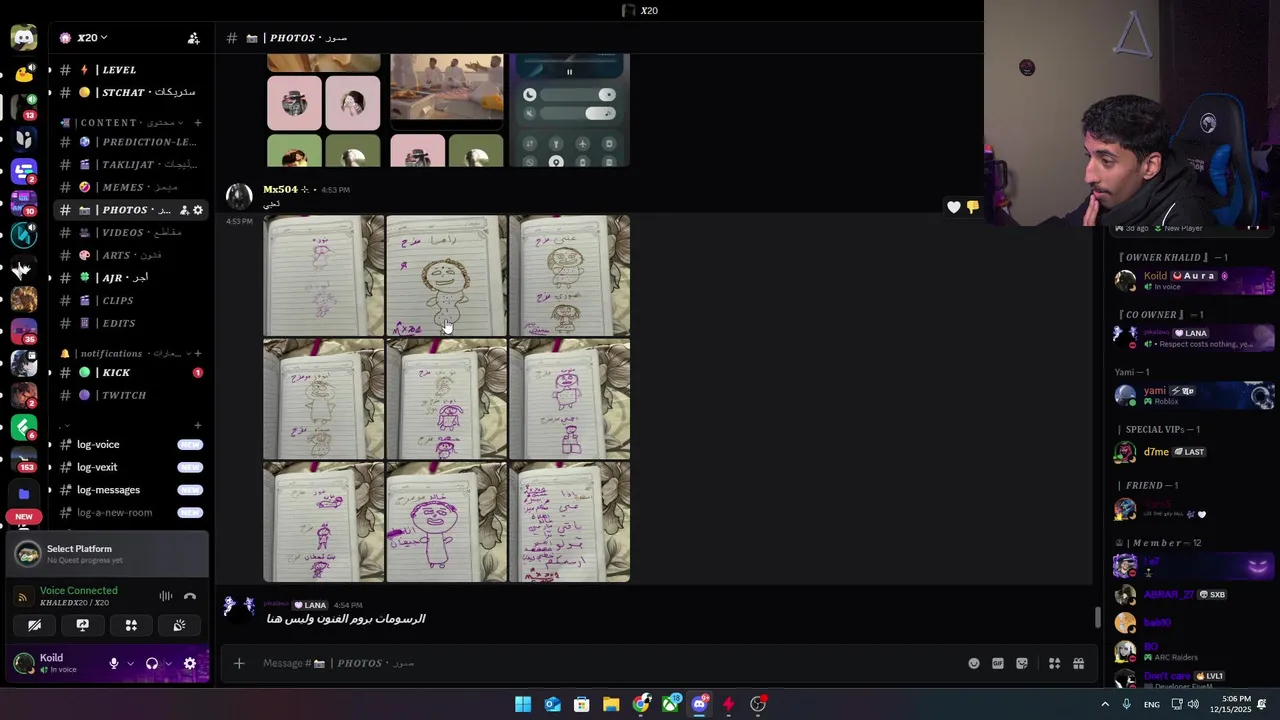The image size is (1280, 720).
Task: Open volume control in system tray
Action: 1193,704
